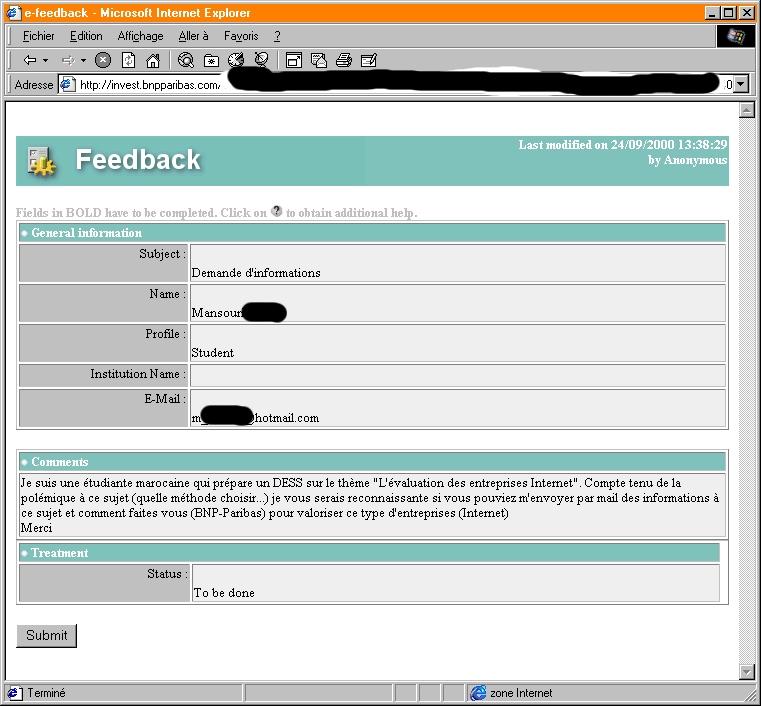The width and height of the screenshot is (761, 706).
Task: Click the IE icon in title bar
Action: pos(13,13)
